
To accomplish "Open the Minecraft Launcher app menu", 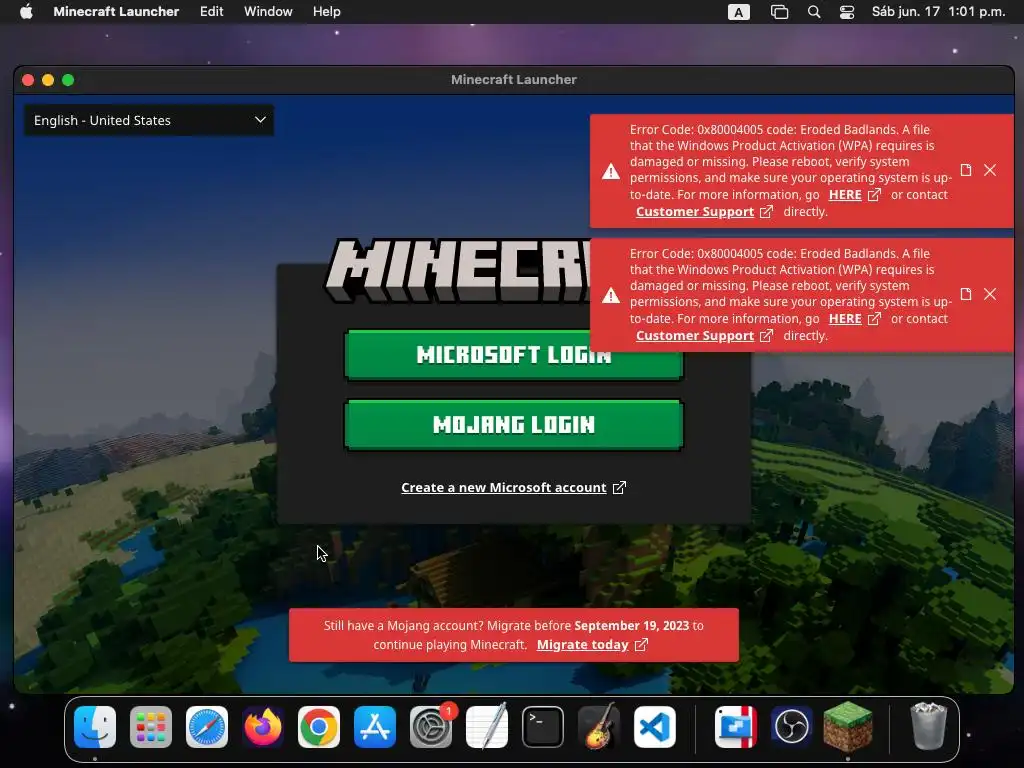I will (x=116, y=12).
